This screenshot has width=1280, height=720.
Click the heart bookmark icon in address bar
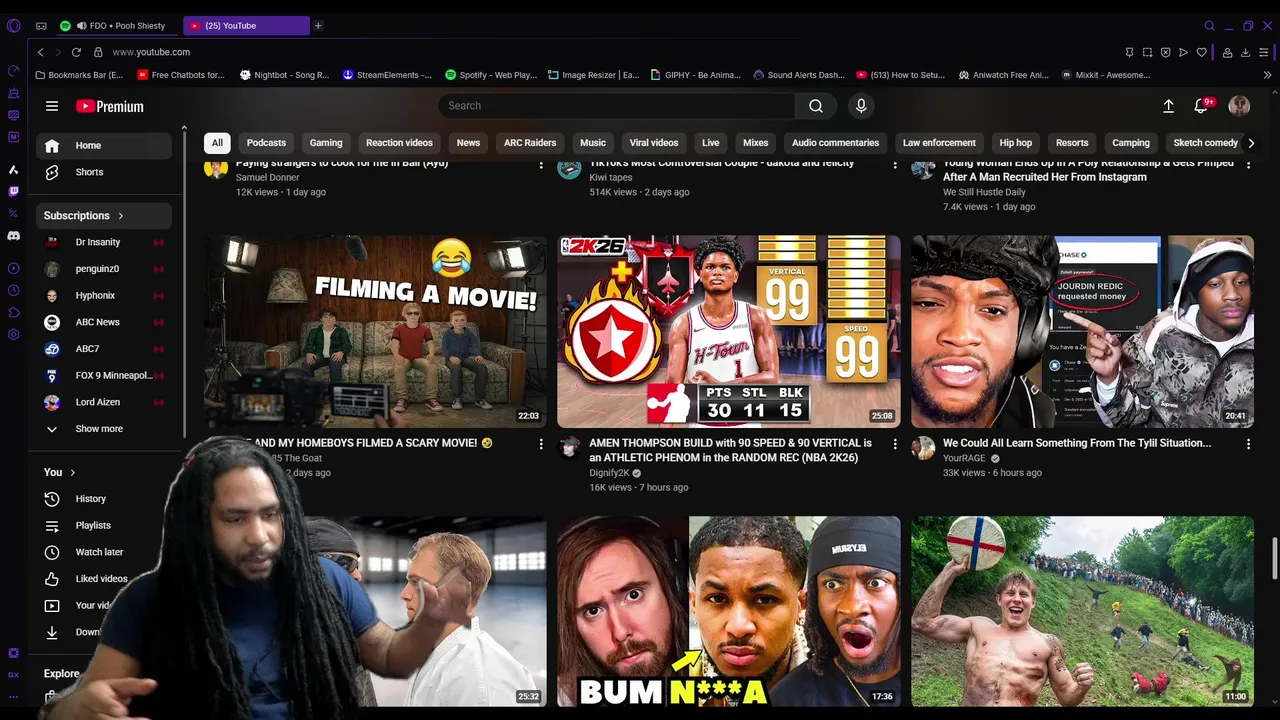1202,52
